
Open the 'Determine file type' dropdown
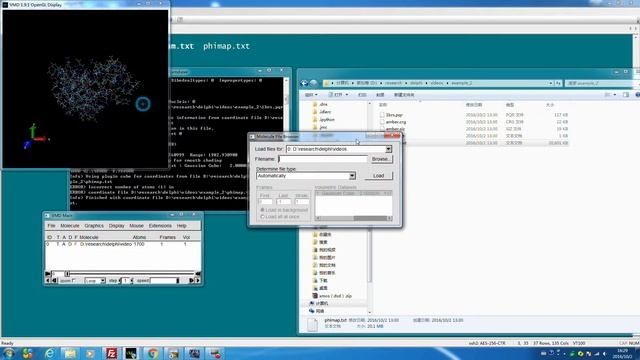tap(306, 176)
